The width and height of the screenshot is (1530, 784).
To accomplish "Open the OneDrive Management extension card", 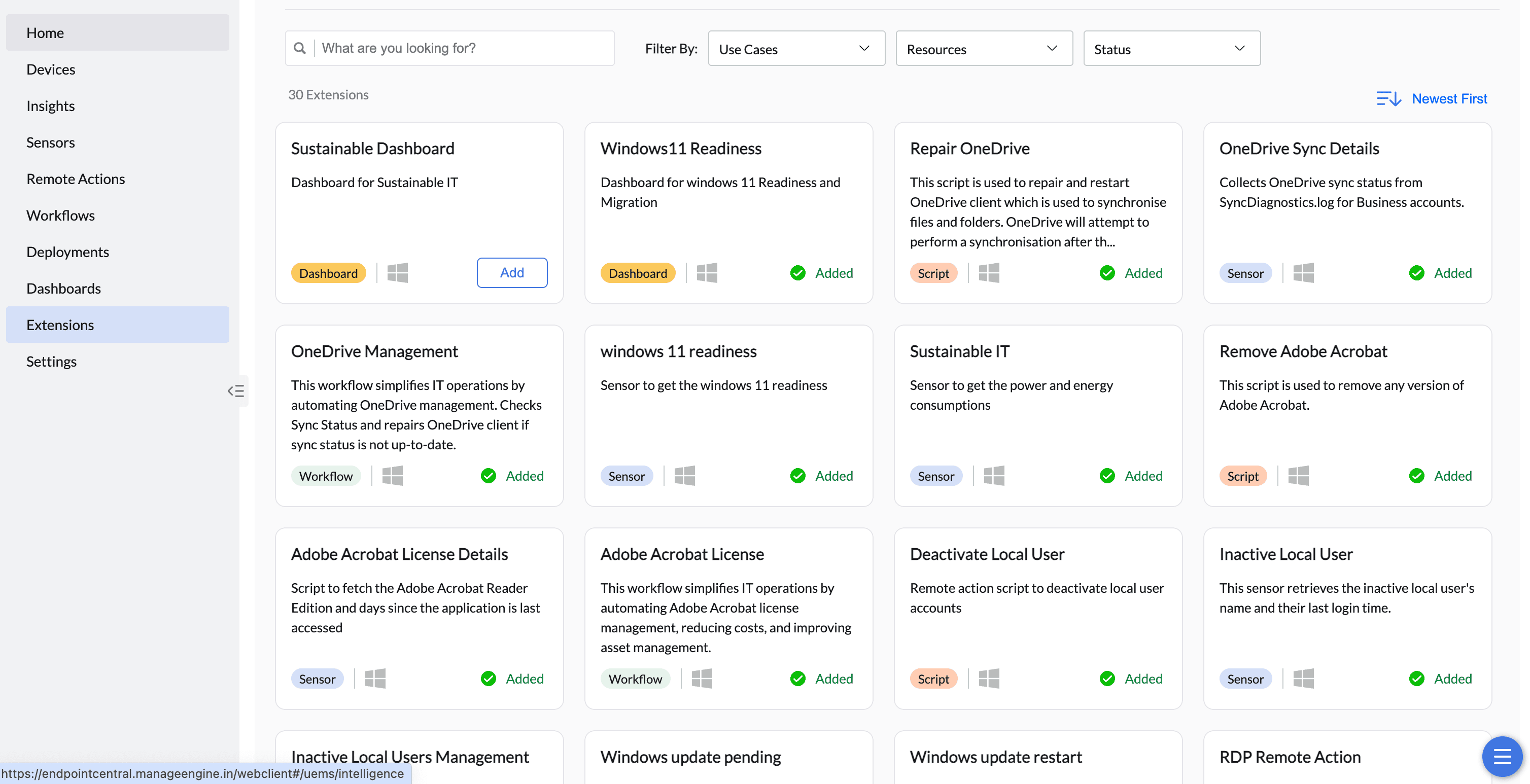I will (x=374, y=351).
